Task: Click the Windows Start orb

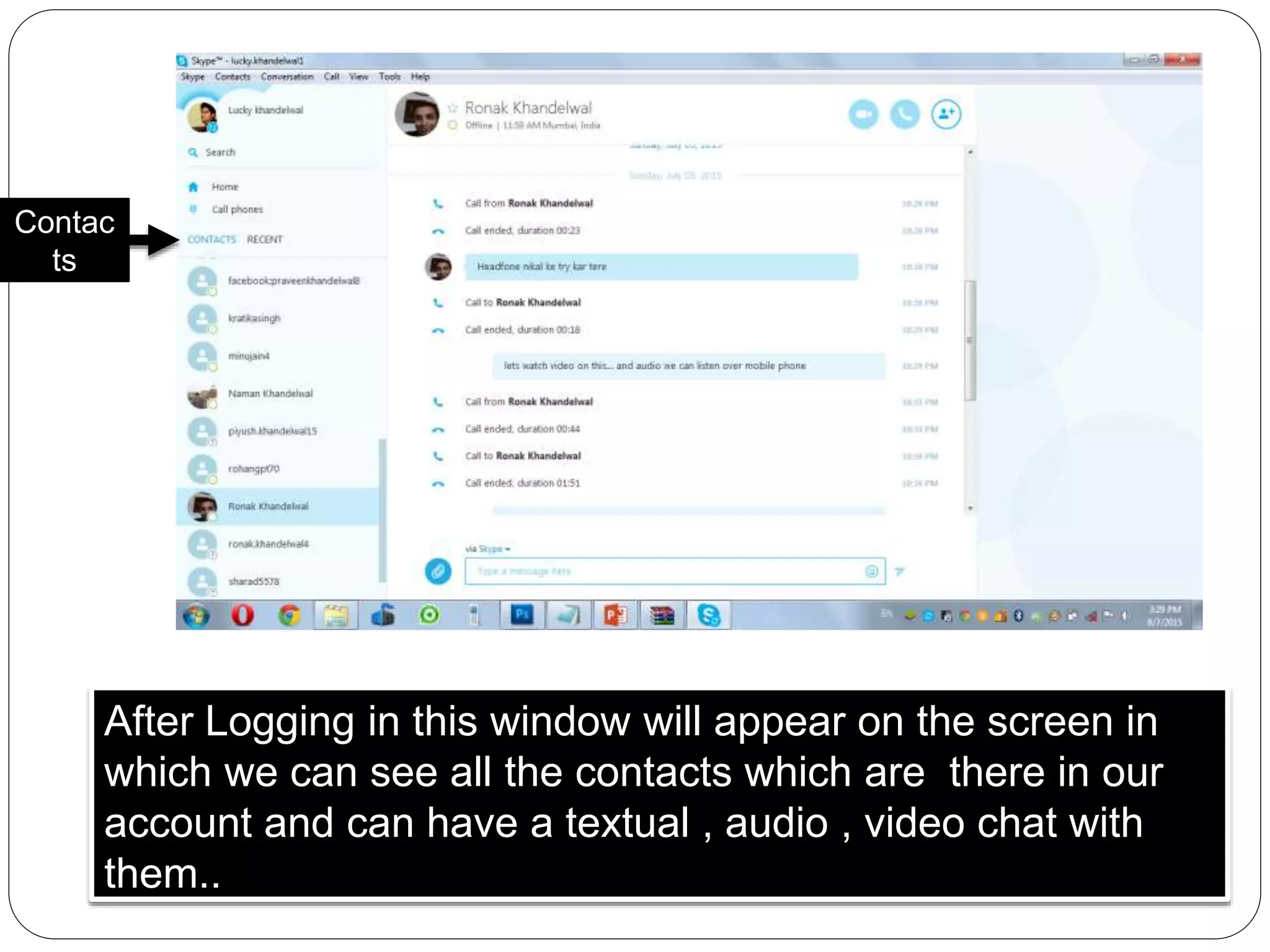Action: click(x=196, y=615)
